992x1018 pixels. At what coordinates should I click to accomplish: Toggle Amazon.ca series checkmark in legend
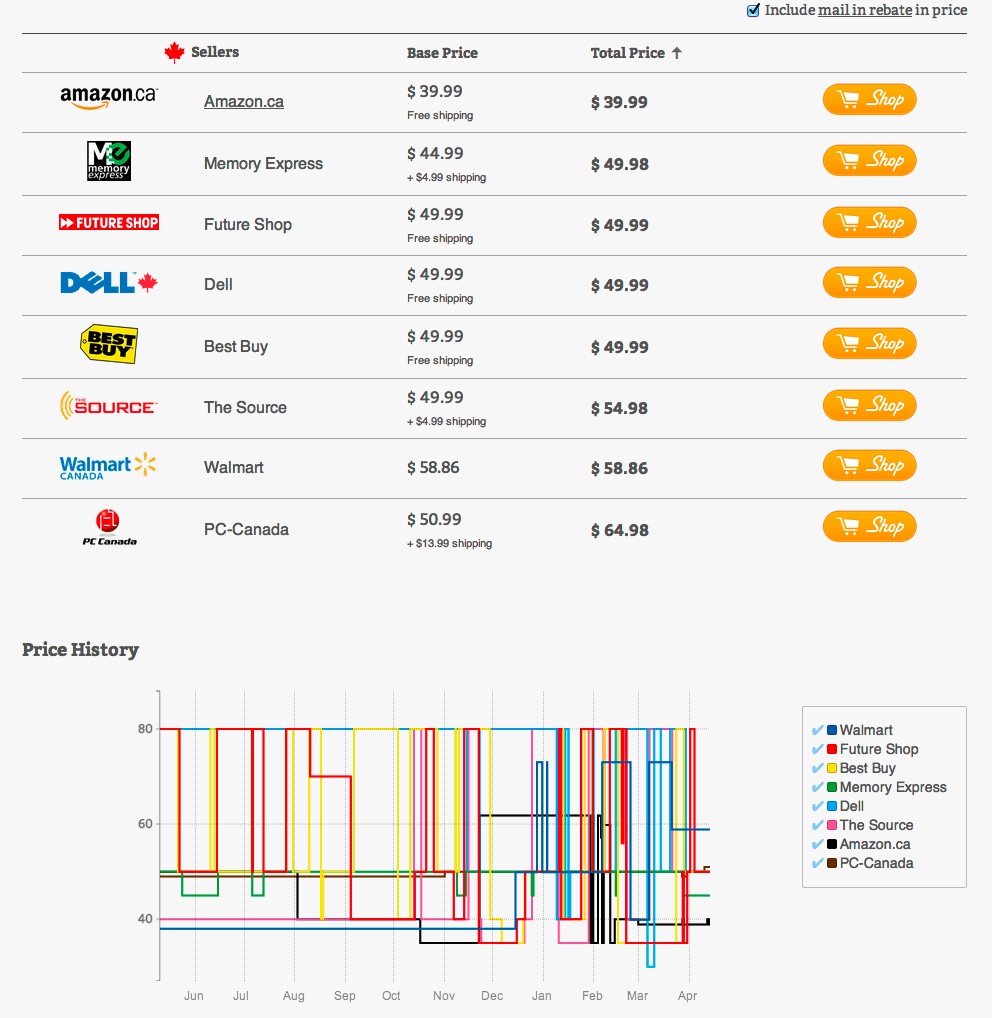coord(818,844)
